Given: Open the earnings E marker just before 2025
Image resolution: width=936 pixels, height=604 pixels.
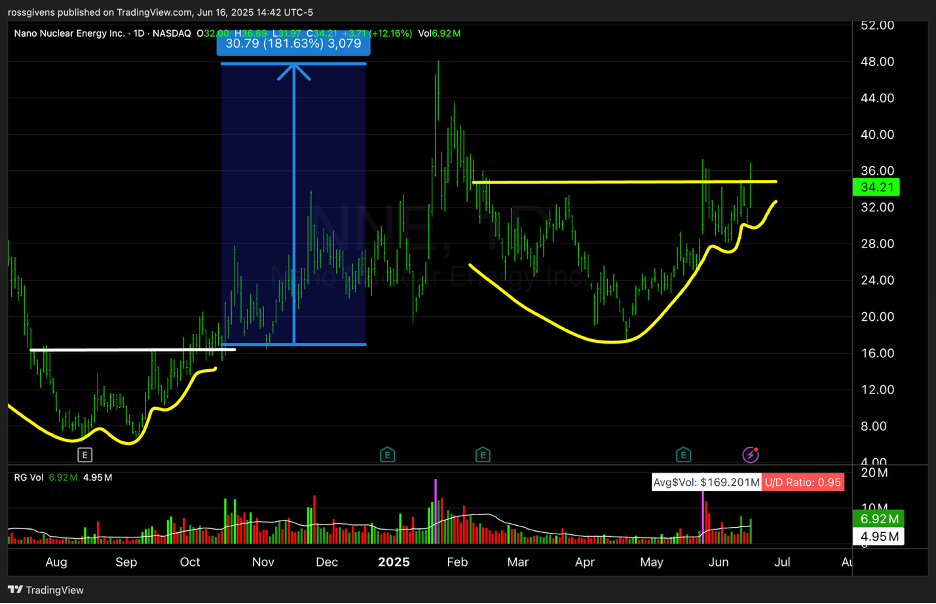Looking at the screenshot, I should click(387, 455).
